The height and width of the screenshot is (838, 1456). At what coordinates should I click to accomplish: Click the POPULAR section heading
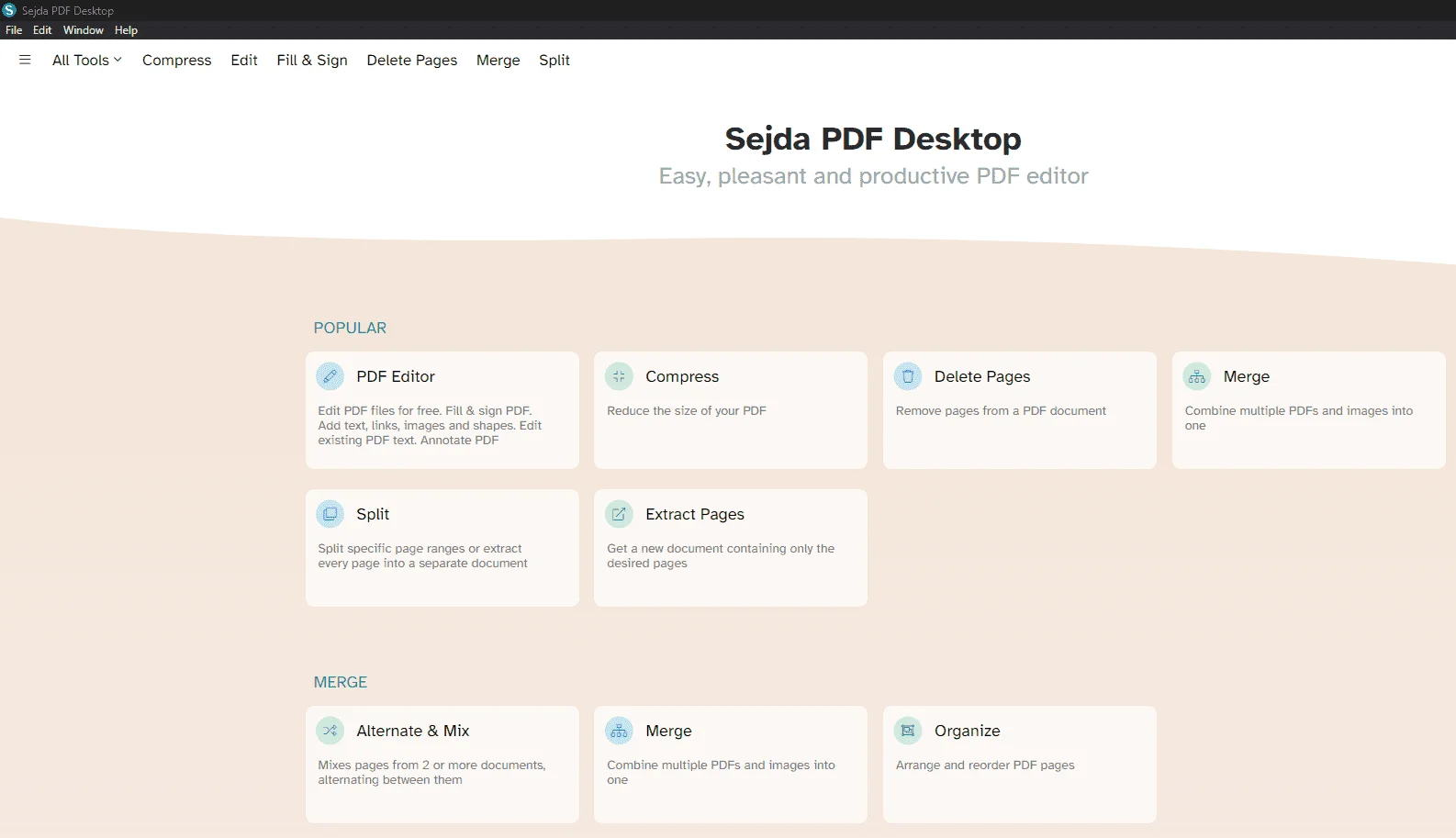click(350, 328)
